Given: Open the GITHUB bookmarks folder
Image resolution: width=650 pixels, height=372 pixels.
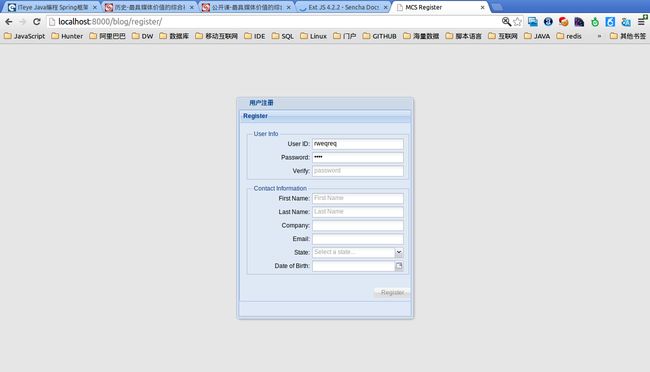Looking at the screenshot, I should point(380,36).
